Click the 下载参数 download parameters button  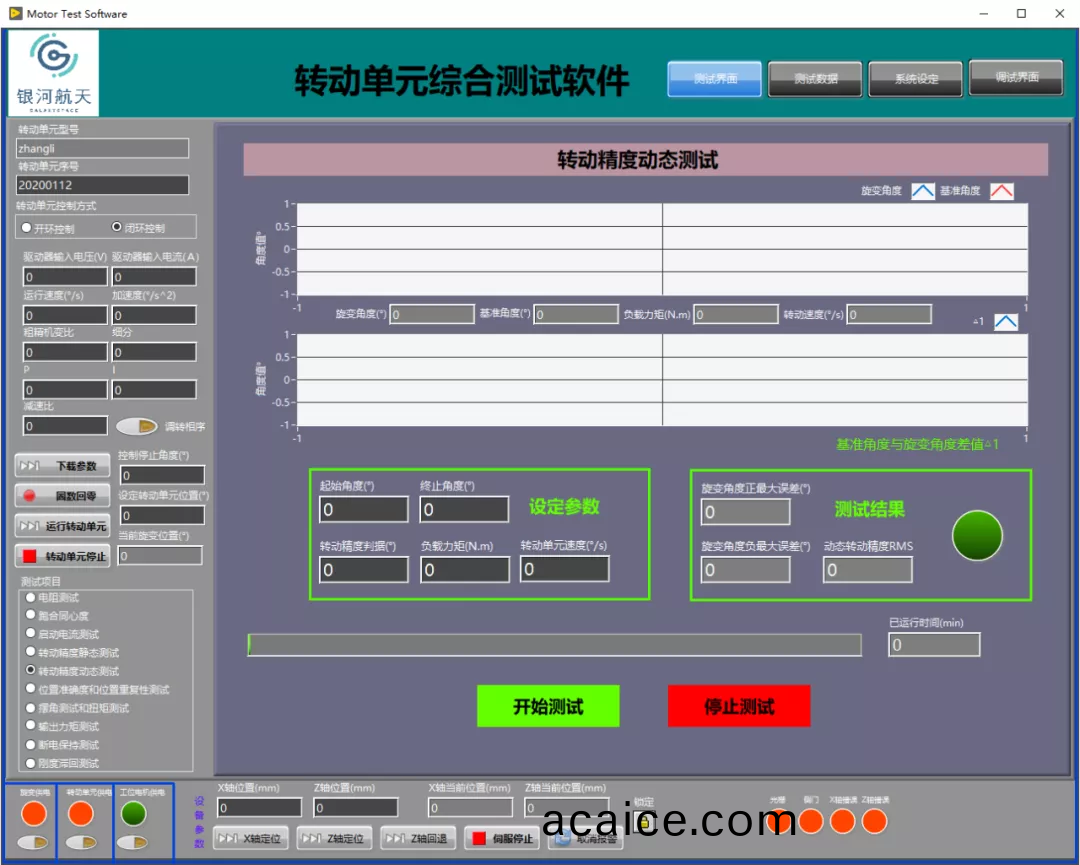pos(62,466)
